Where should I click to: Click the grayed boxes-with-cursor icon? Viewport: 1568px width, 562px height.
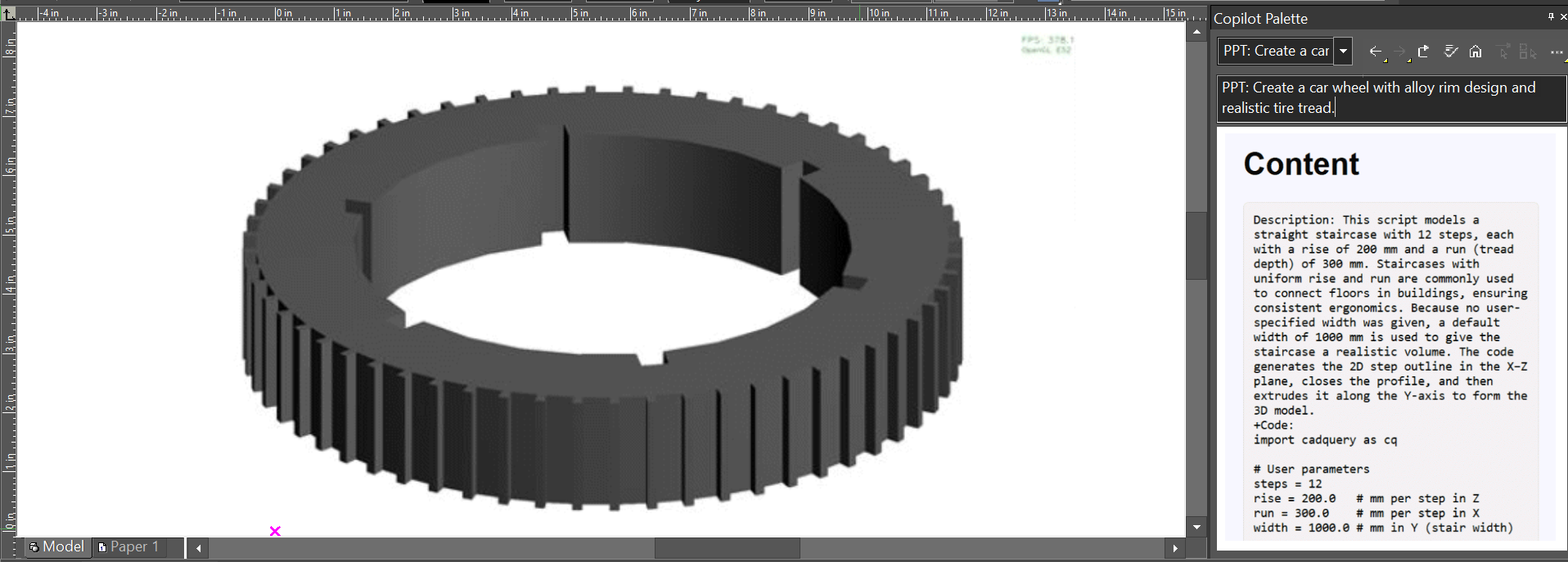click(x=1527, y=52)
